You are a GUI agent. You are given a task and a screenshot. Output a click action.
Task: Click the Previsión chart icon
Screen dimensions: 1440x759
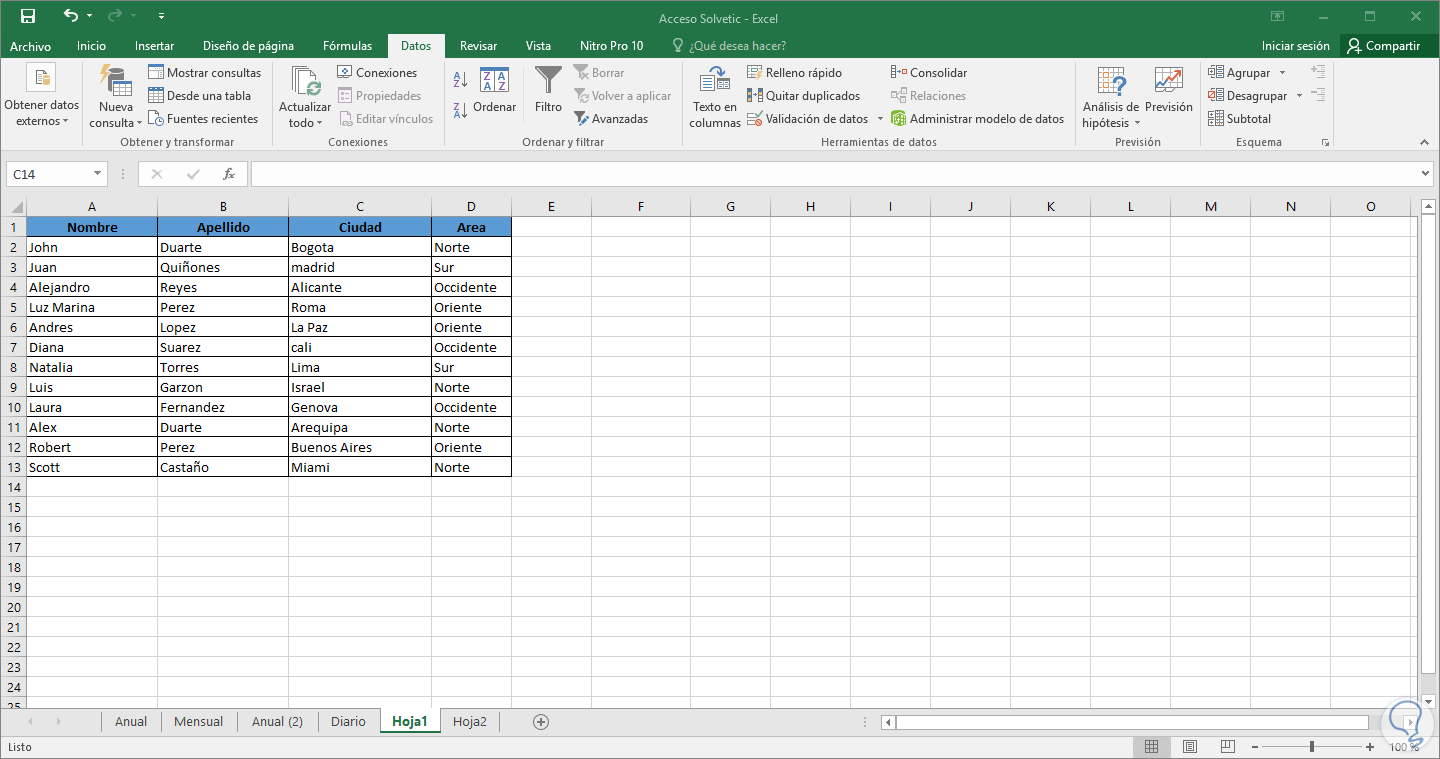click(1168, 81)
